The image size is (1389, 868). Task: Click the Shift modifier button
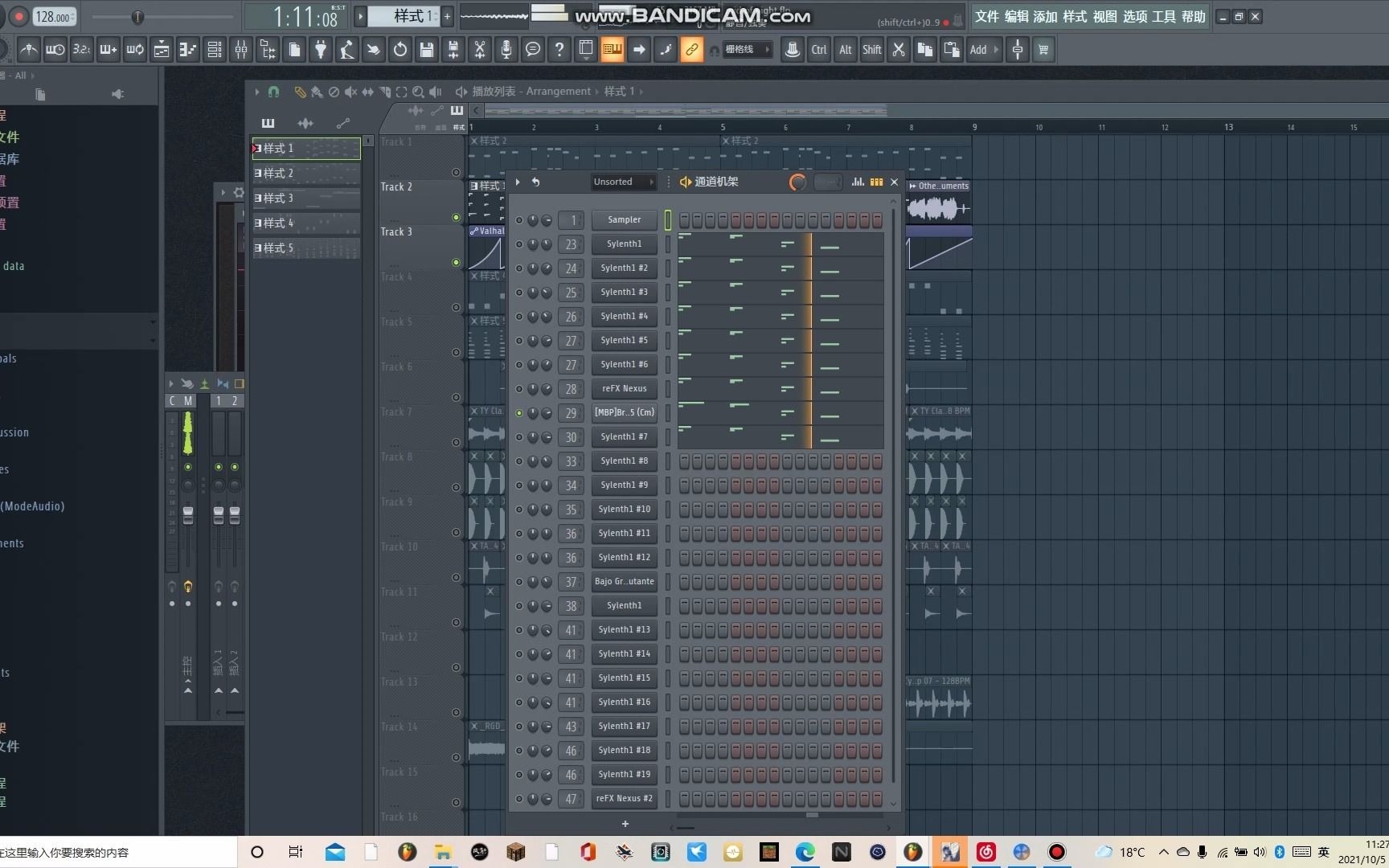(x=872, y=50)
